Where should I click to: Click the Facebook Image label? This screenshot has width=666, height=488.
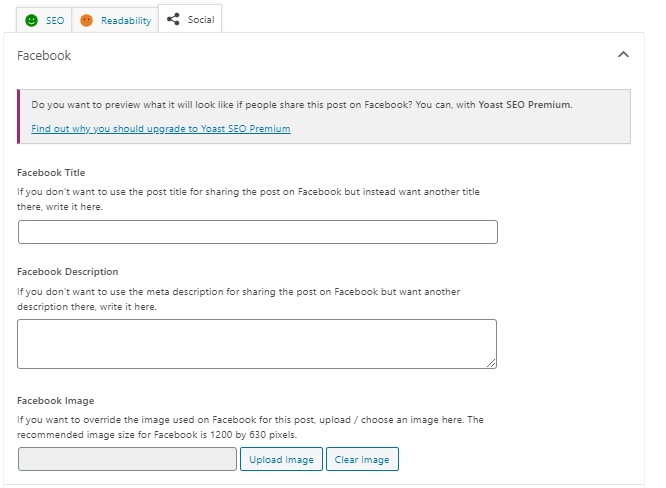pos(56,401)
